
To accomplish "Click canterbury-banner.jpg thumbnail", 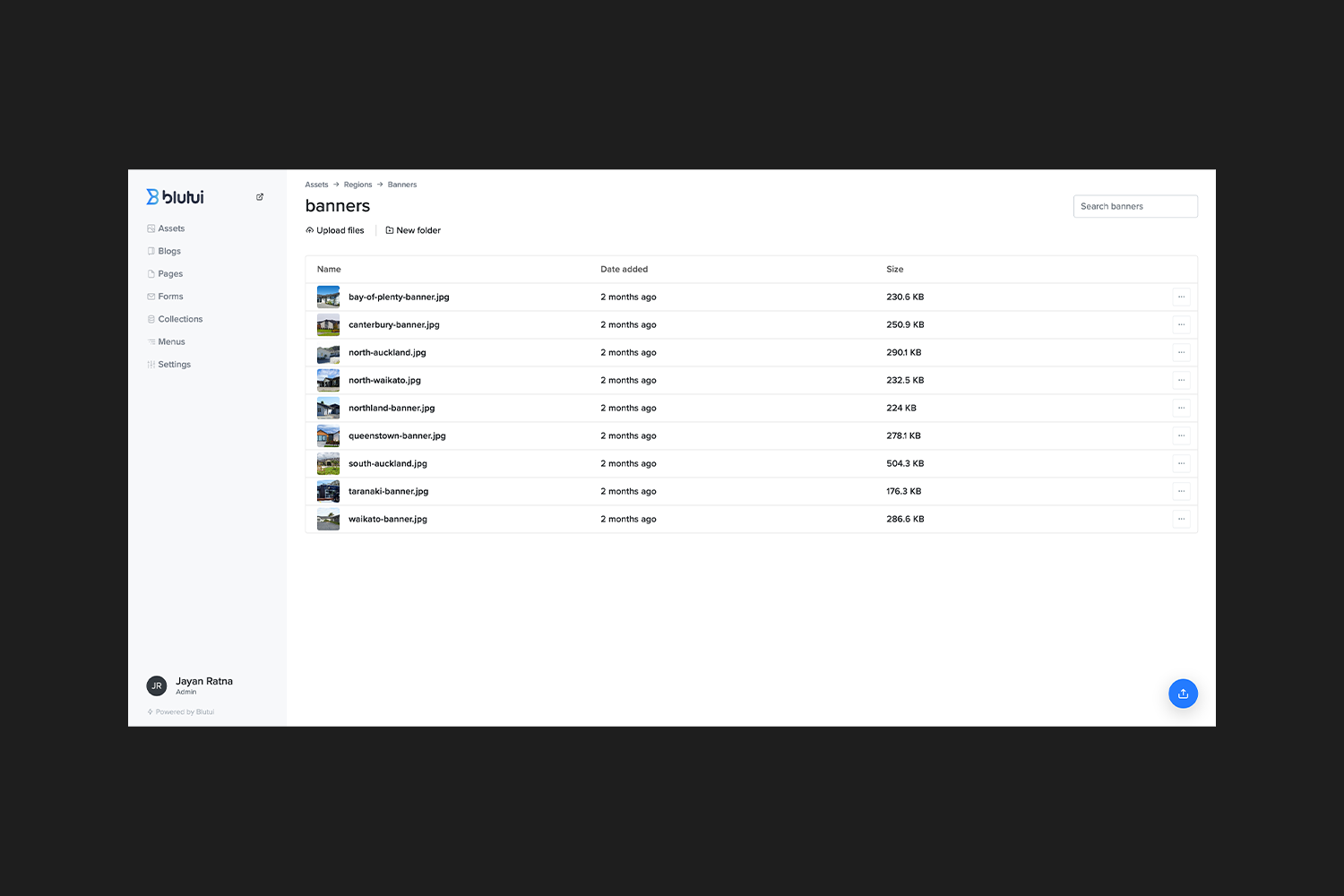I will 328,324.
